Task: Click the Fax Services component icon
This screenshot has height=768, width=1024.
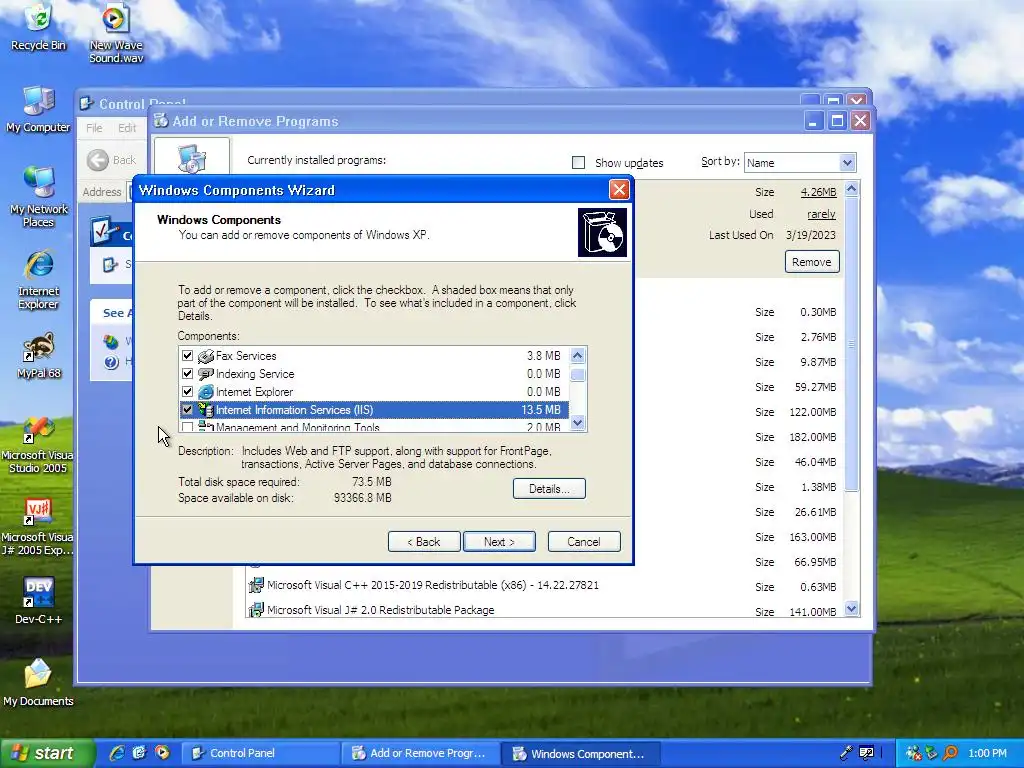Action: pos(206,356)
